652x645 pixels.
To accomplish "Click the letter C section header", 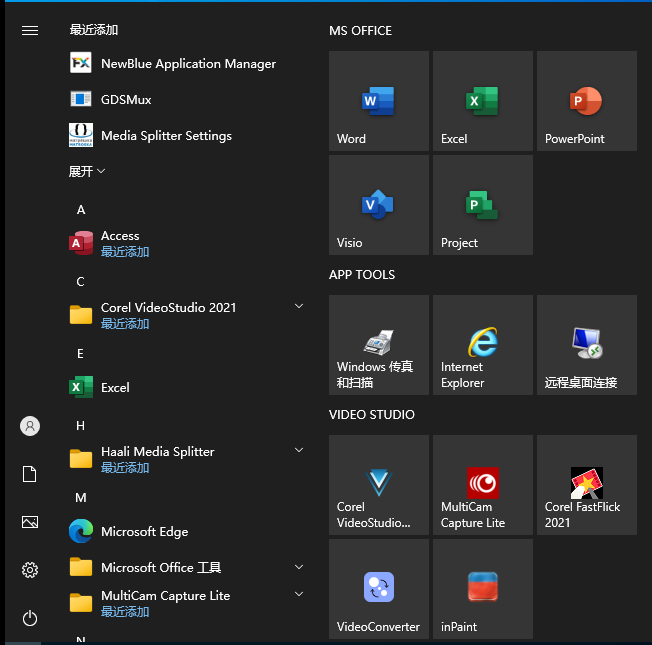I will [81, 282].
